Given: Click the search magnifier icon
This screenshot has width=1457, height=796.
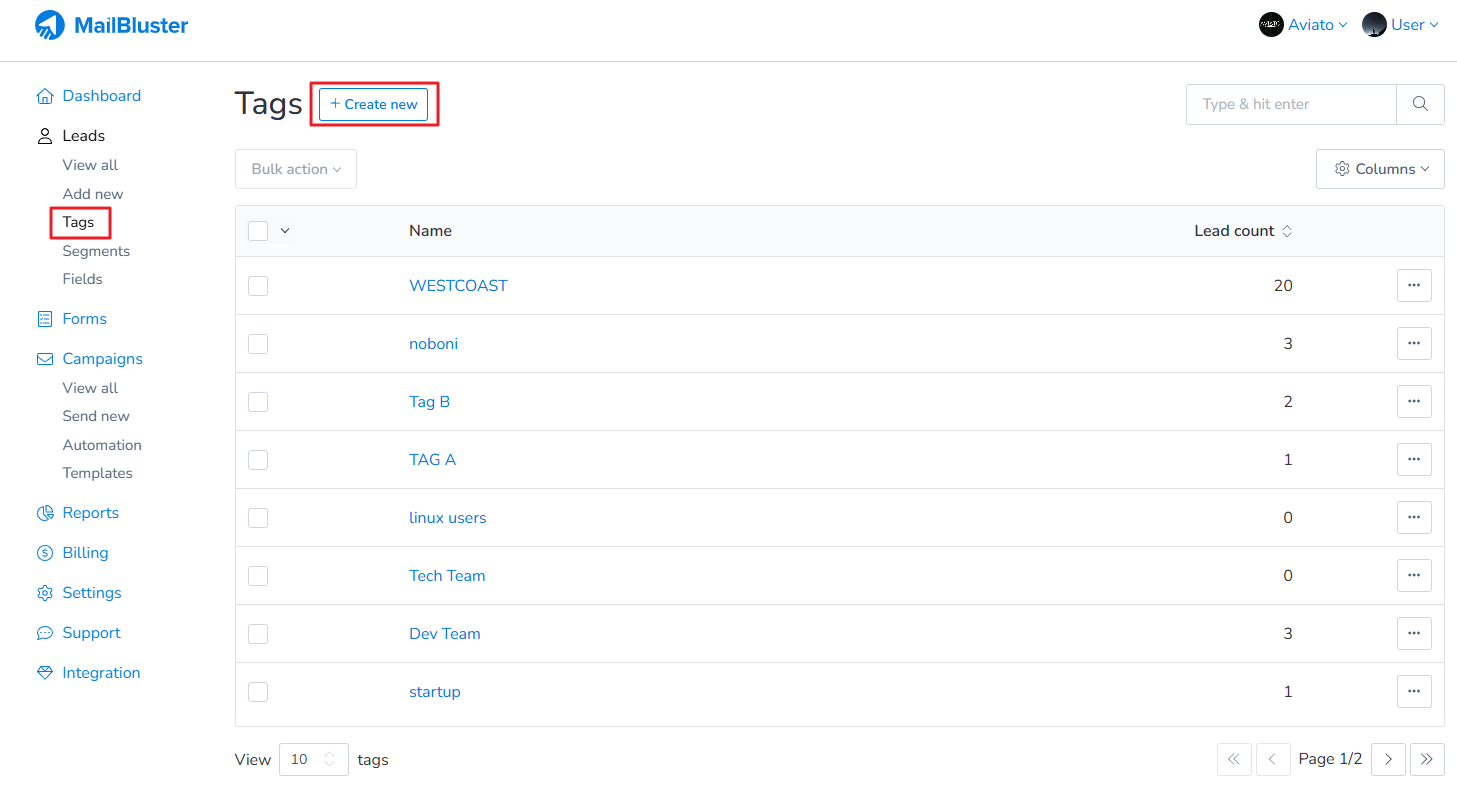Looking at the screenshot, I should tap(1420, 104).
